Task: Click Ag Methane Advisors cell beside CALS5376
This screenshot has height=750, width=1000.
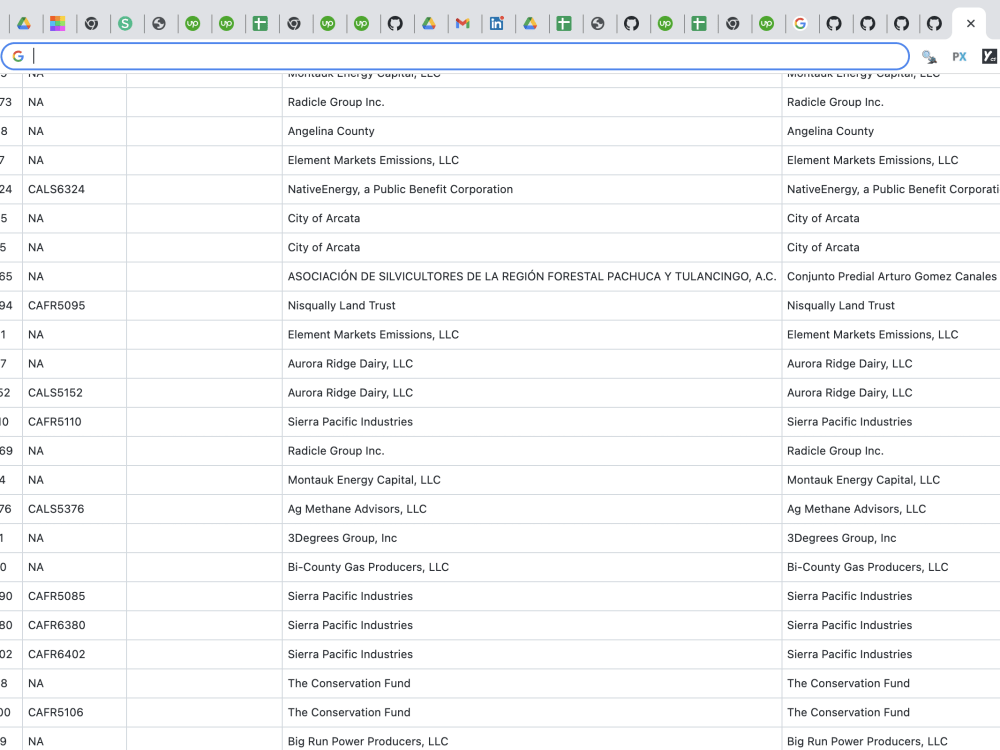Action: pos(532,509)
